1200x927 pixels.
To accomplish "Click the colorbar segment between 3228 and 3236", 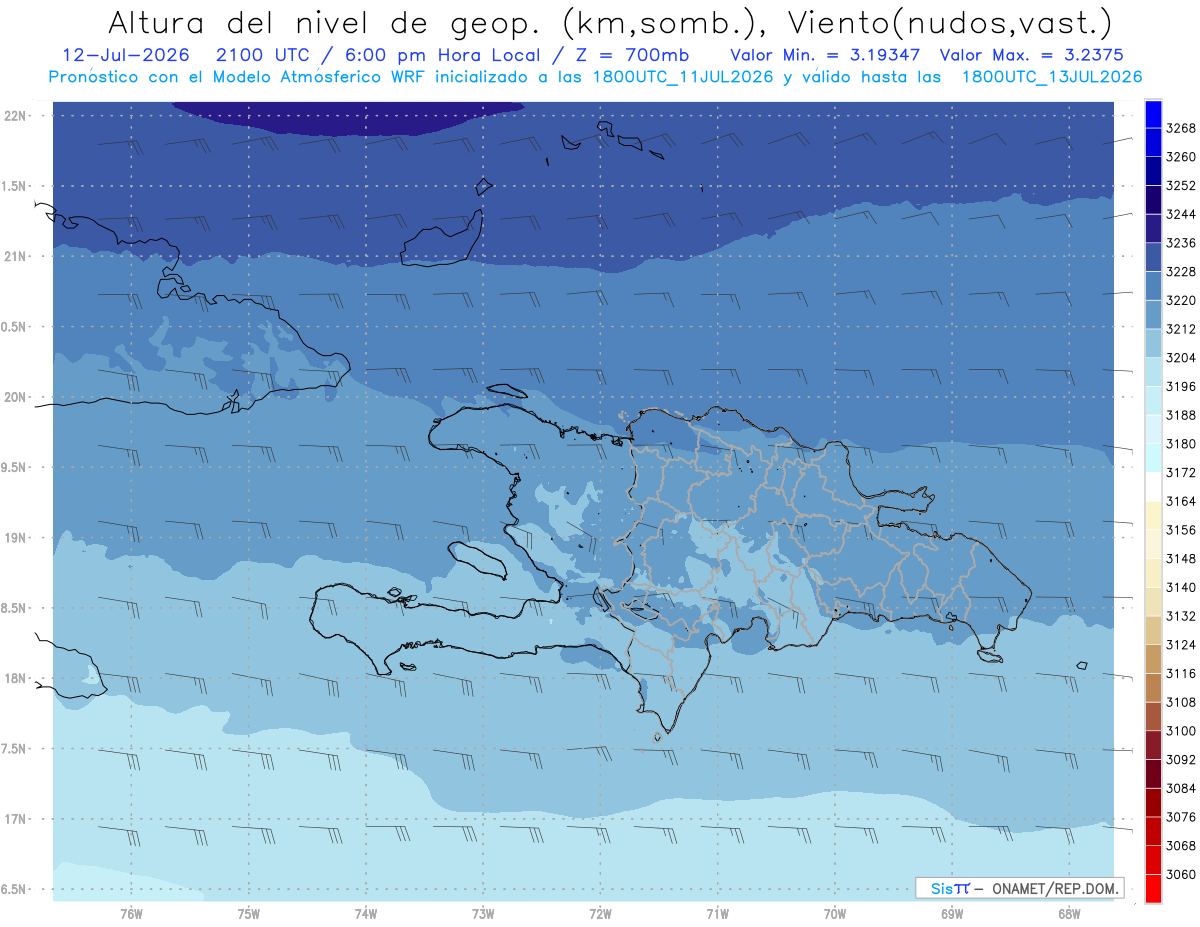I will tap(1153, 257).
